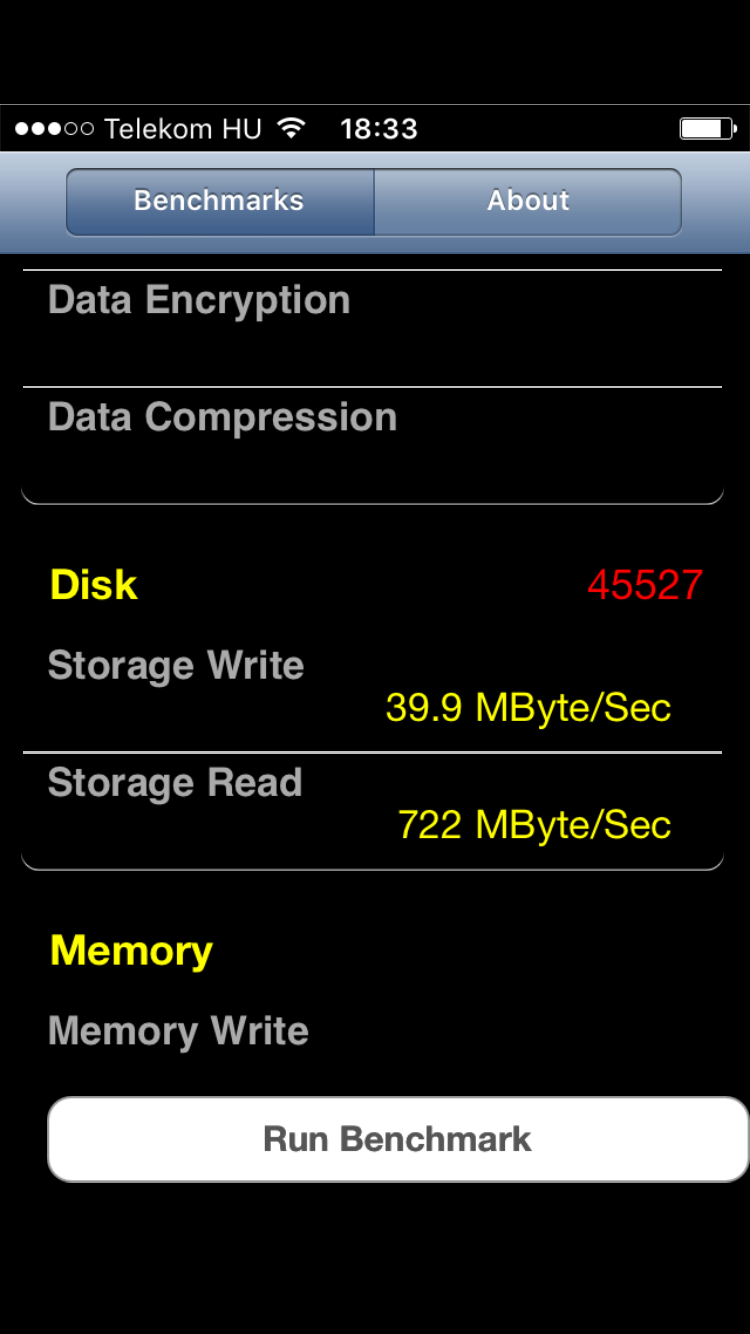Tap the red Disk score 45527
Image resolution: width=750 pixels, height=1334 pixels.
645,586
